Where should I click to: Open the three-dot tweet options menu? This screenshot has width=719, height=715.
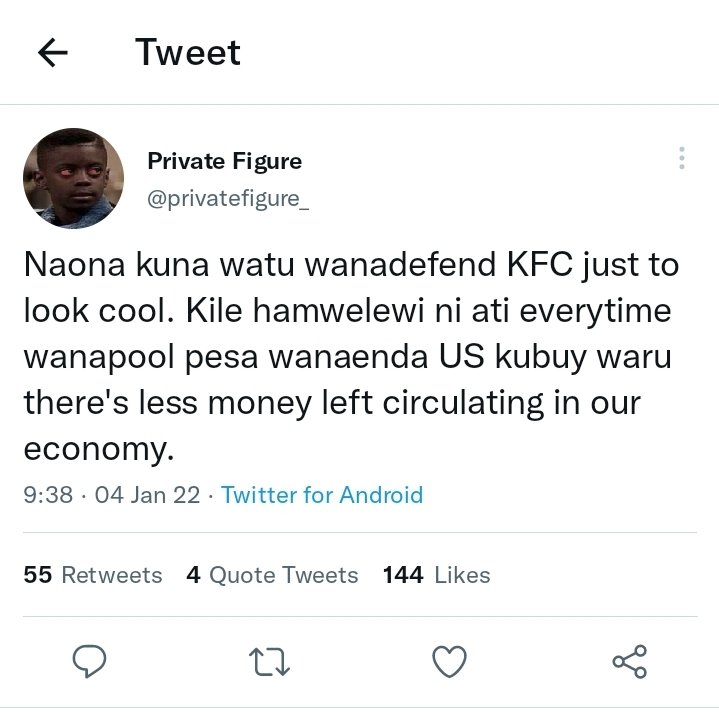(682, 158)
